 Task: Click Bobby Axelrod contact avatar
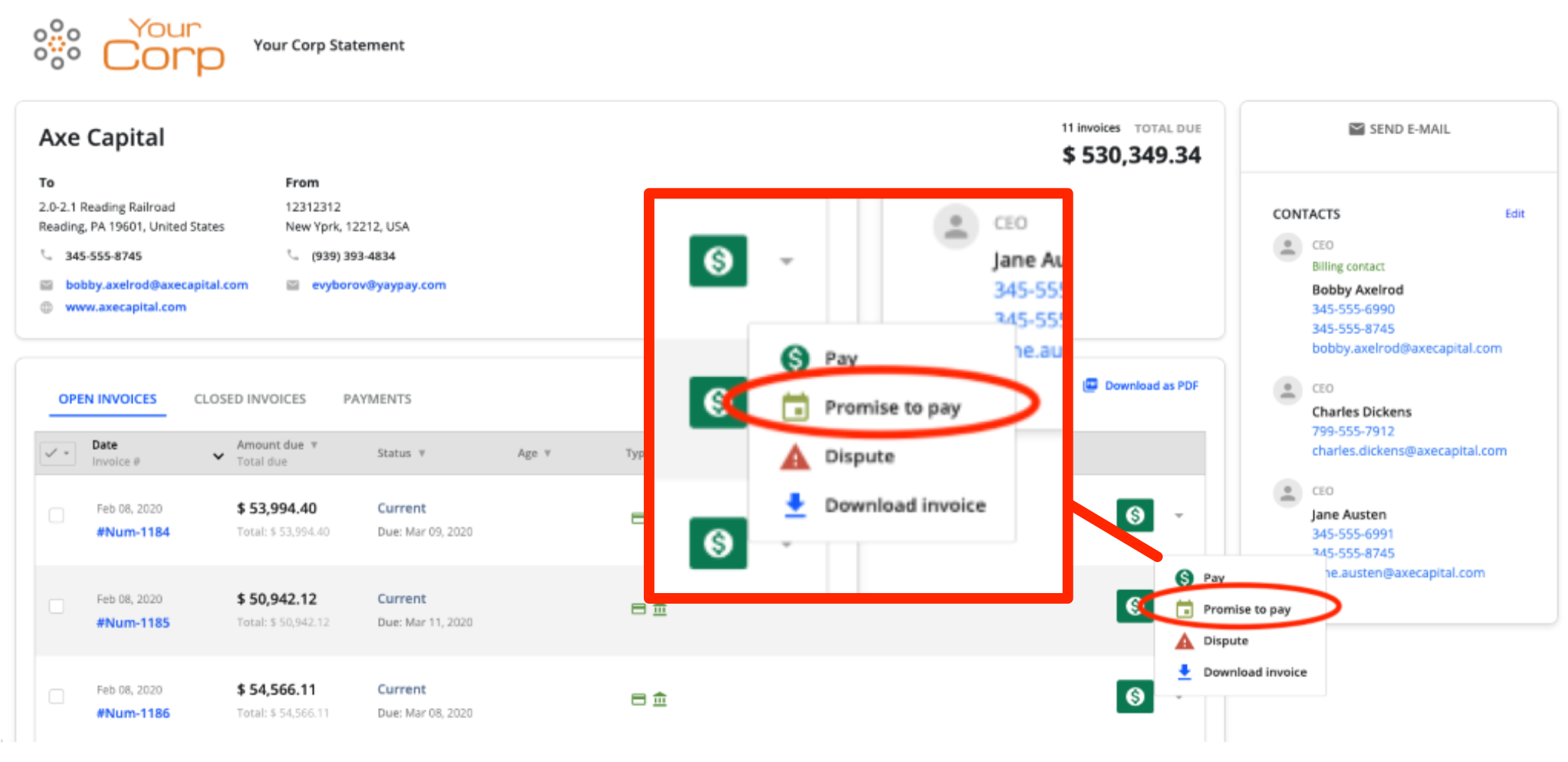click(1287, 247)
